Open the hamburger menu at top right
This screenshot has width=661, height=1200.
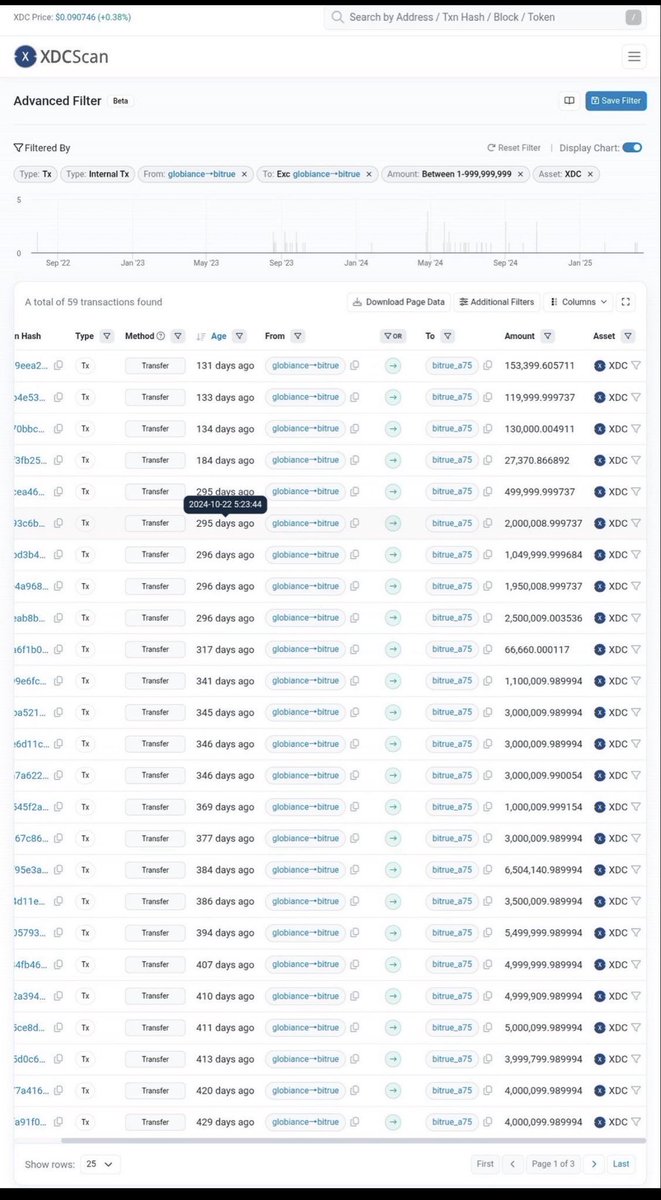coord(634,57)
